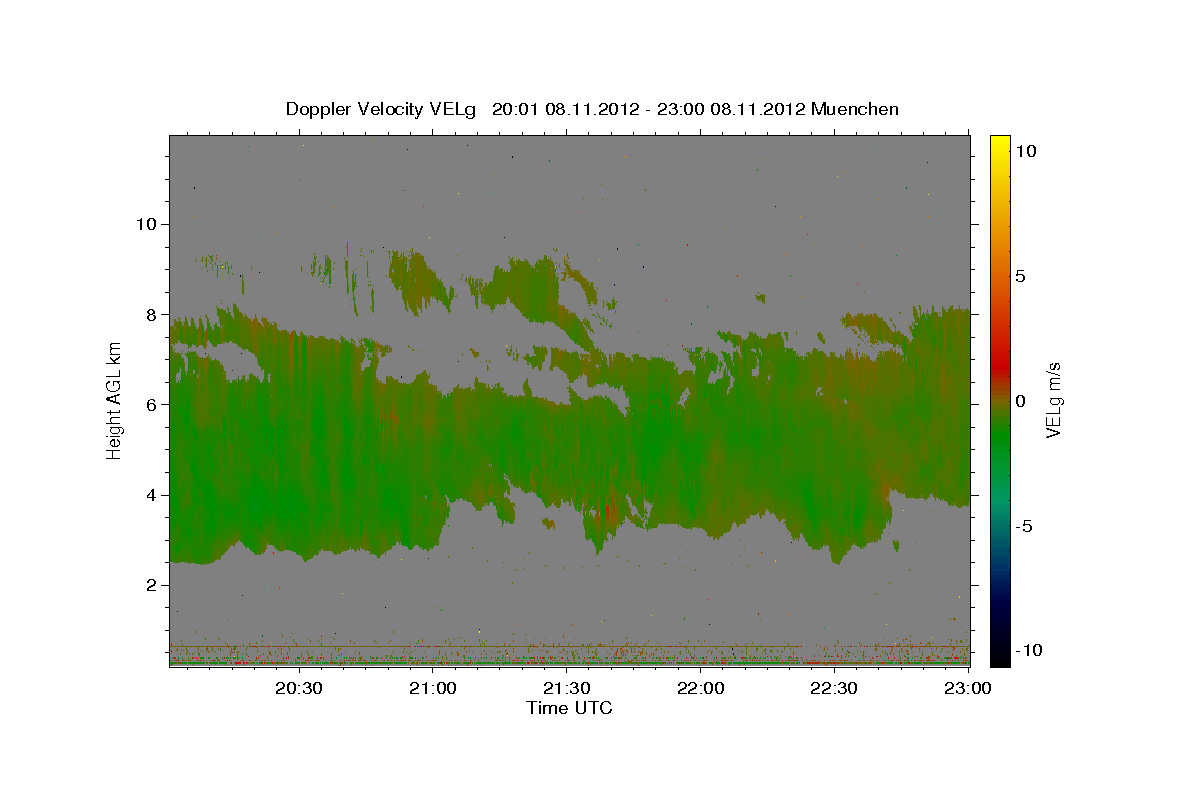Screen dimensions: 1200x800
Task: Click the 'Time UTC' axis label
Action: 569,708
